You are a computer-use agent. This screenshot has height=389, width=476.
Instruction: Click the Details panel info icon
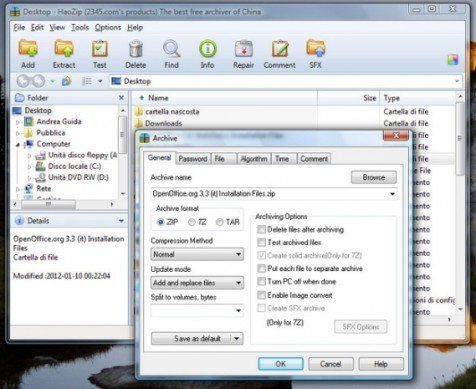pyautogui.click(x=19, y=221)
